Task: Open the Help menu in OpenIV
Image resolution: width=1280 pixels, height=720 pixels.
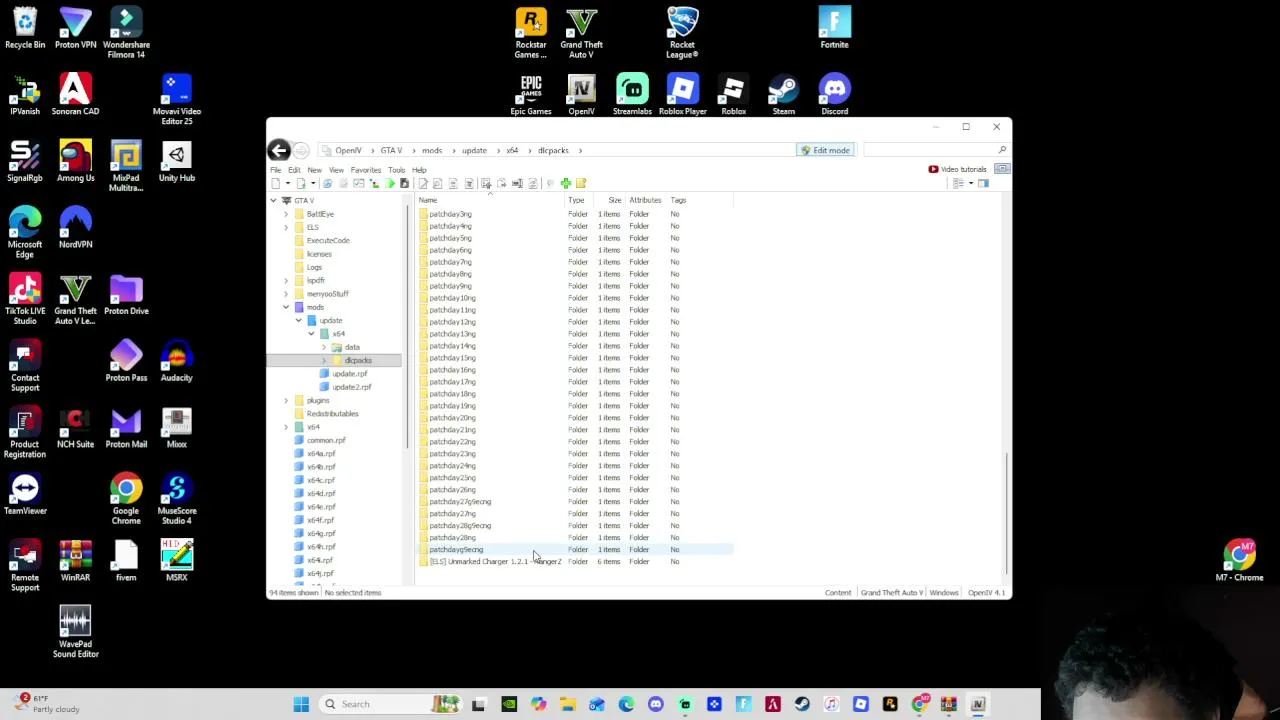Action: 419,170
